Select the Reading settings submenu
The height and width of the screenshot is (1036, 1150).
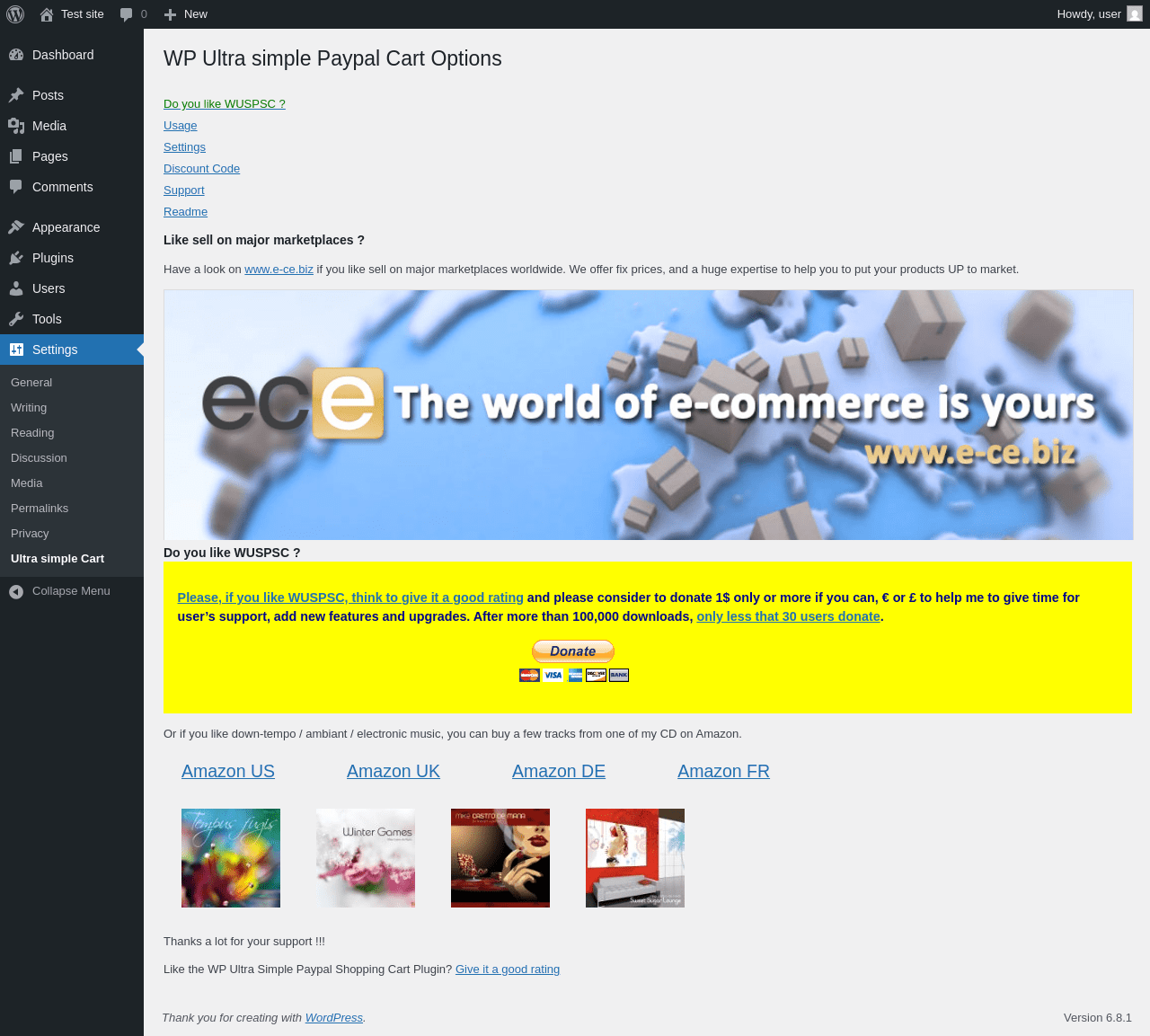(32, 433)
